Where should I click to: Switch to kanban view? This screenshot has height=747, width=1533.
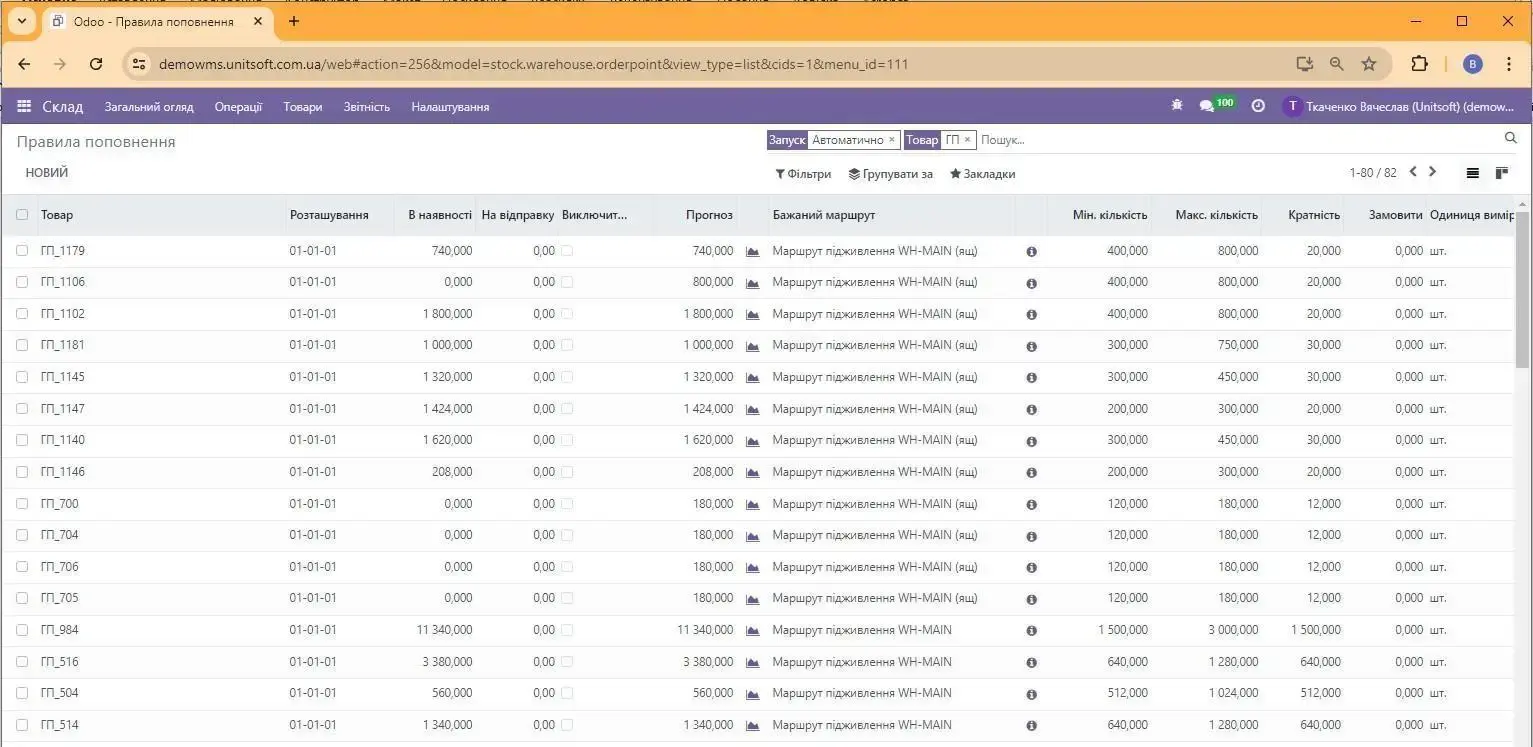[x=1501, y=172]
